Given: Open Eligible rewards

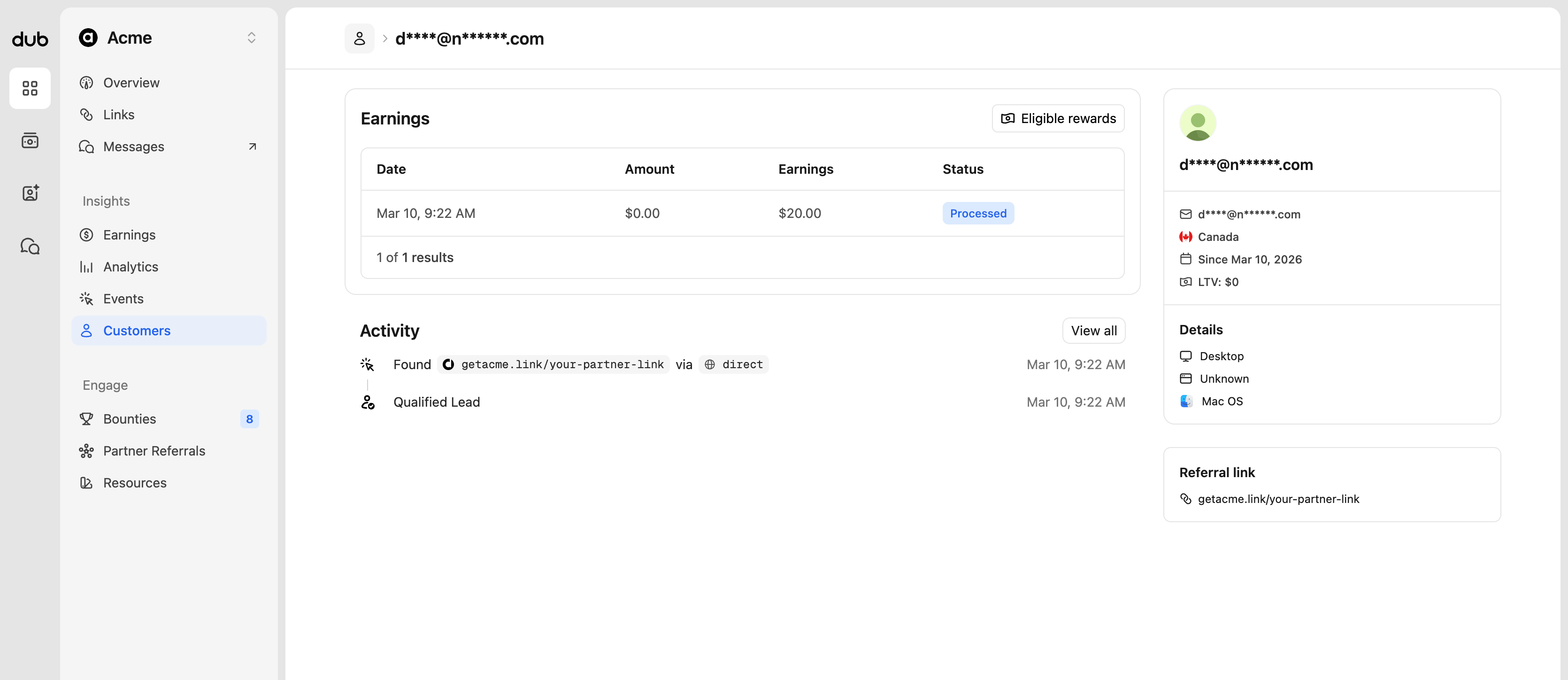Looking at the screenshot, I should 1058,118.
